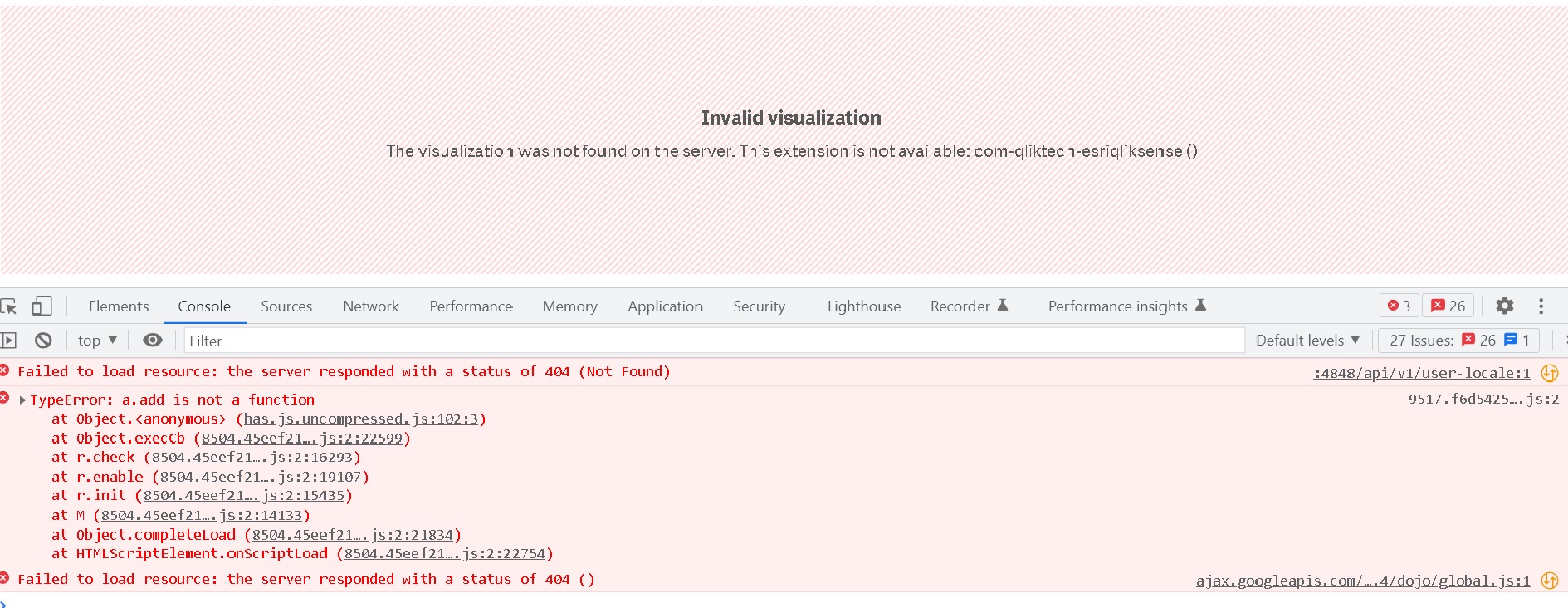This screenshot has height=608, width=1568.
Task: Click the orange icon beside user-locale link
Action: click(x=1549, y=373)
